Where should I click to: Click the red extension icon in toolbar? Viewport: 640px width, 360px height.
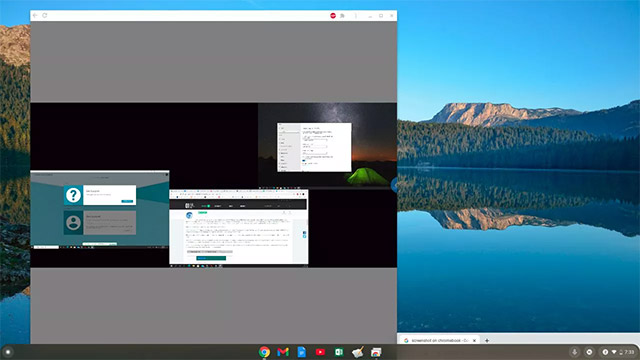(333, 16)
